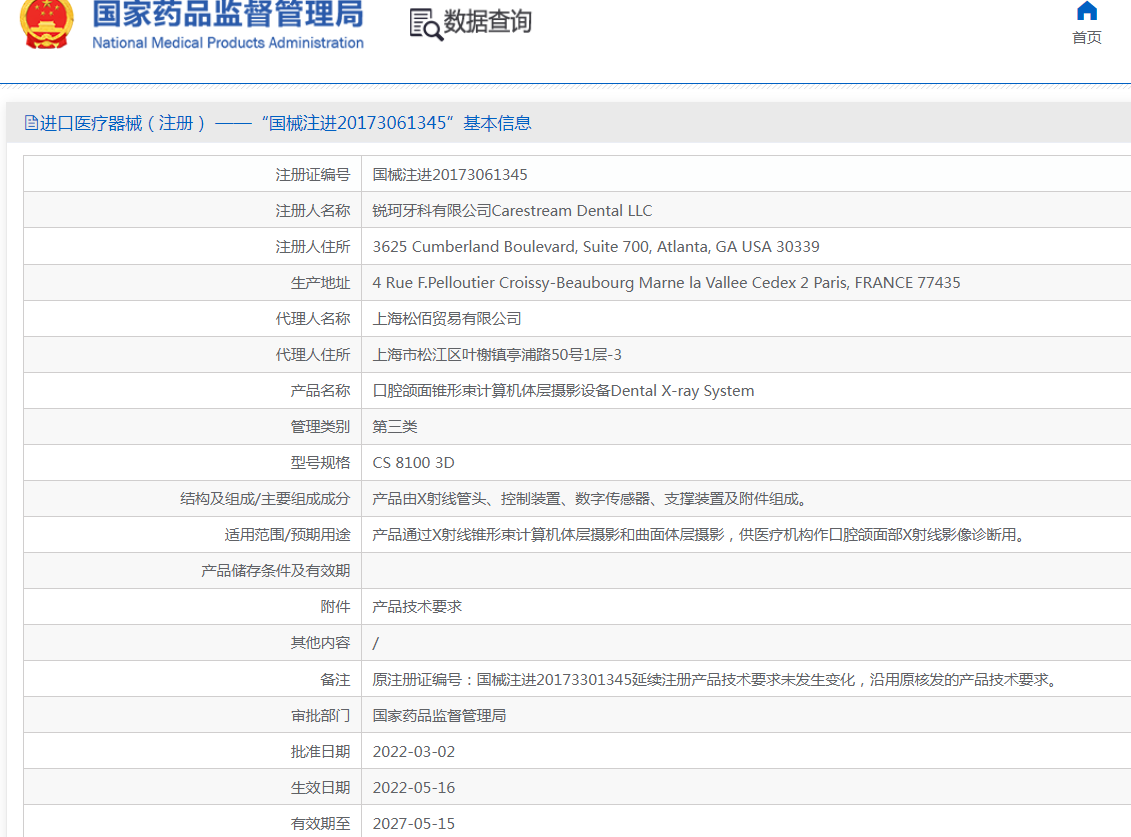The height and width of the screenshot is (837, 1131).
Task: Select product name Dental X-ray System
Action: 563,391
